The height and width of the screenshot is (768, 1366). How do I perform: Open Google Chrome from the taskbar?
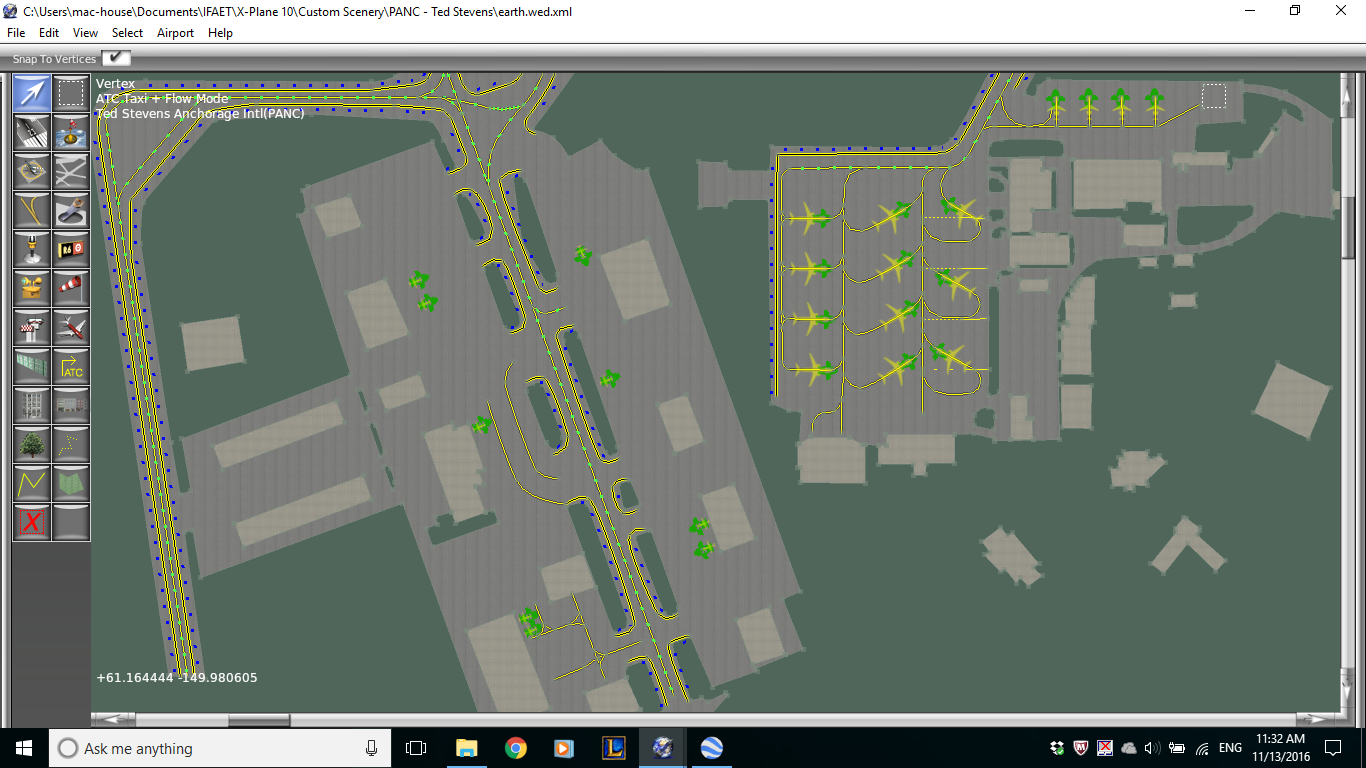click(x=515, y=748)
